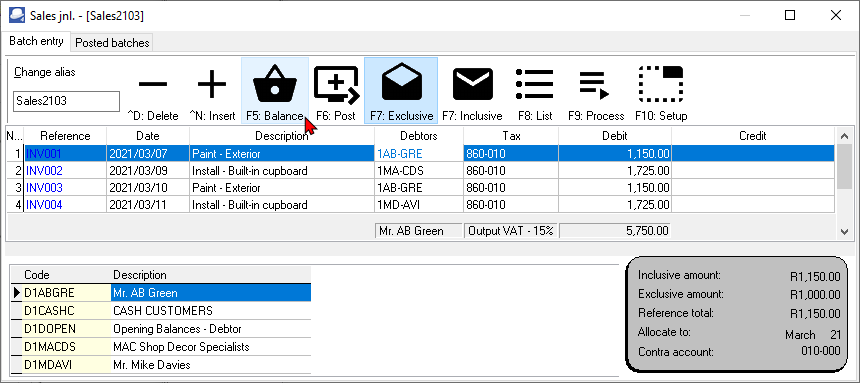Open the F8: List icon
Screen dimensions: 860x383
[x=535, y=84]
